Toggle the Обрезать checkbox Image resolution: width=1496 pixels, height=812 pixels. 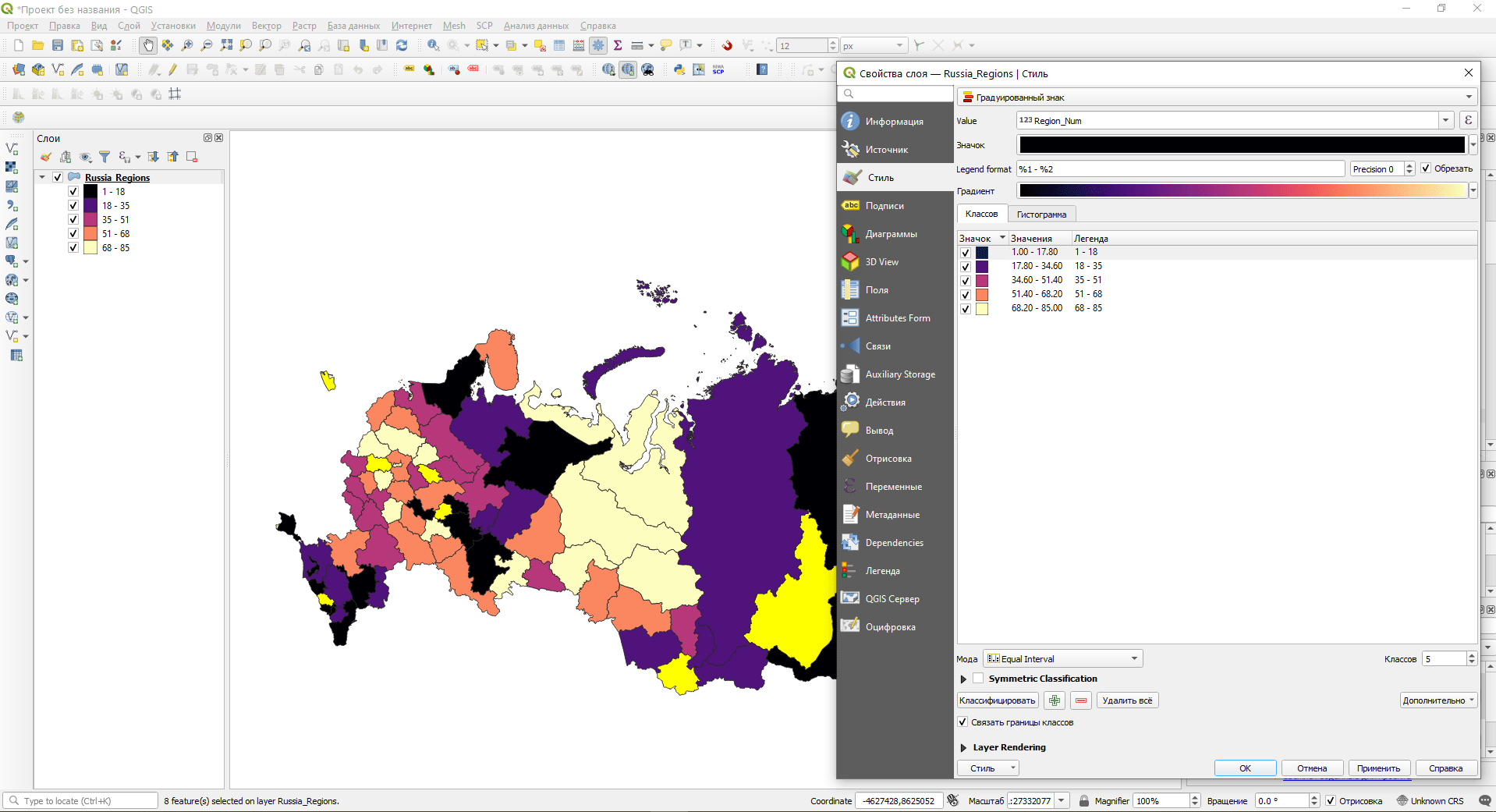(1426, 169)
